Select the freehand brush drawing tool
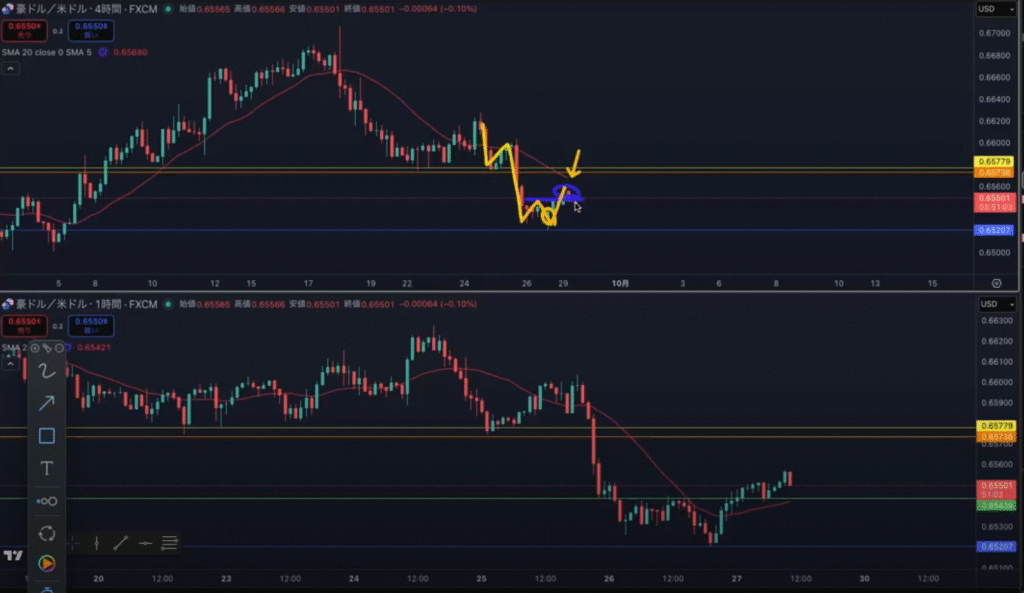1024x593 pixels. click(46, 371)
